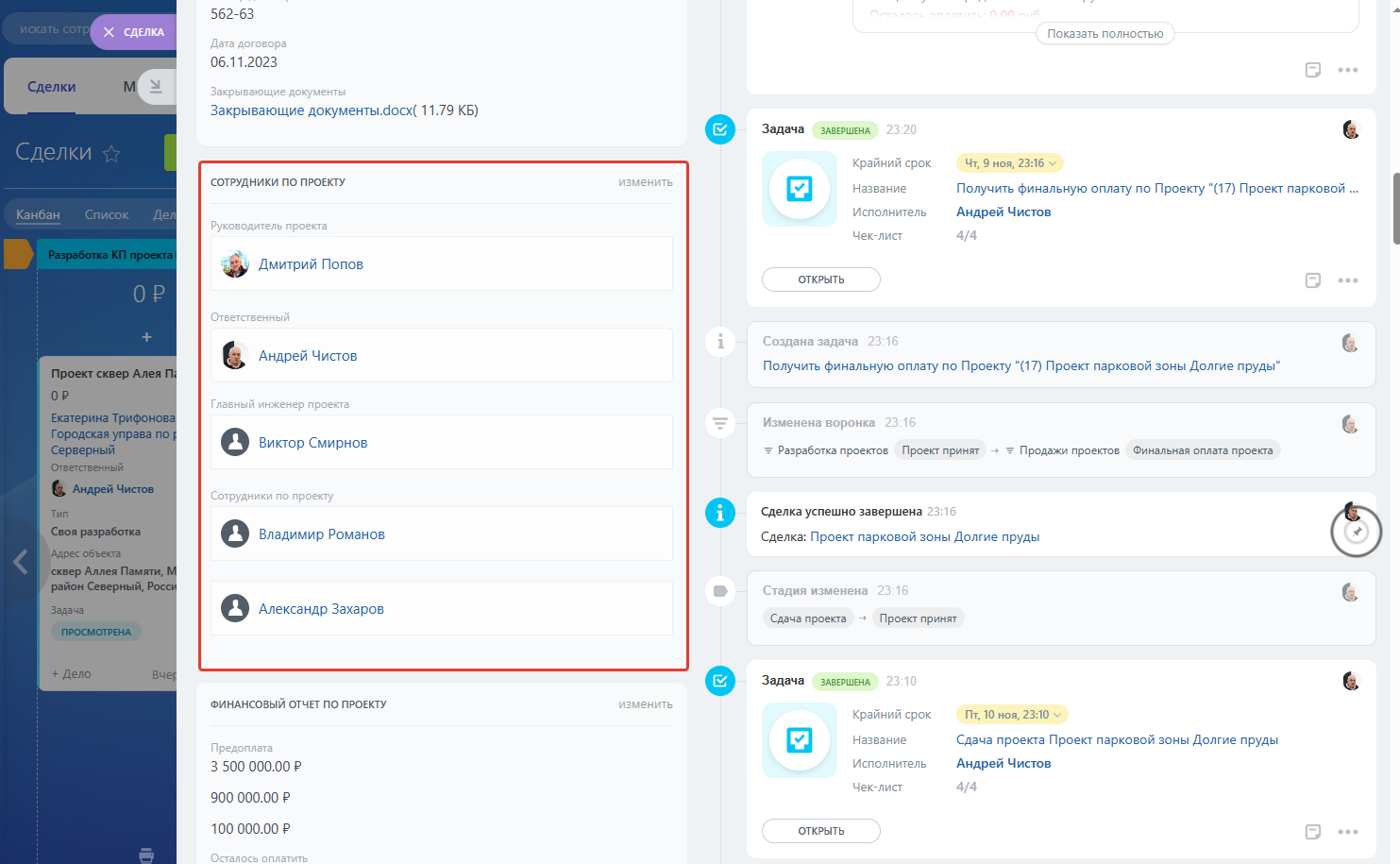Click the left arrow on the kanban board

pyautogui.click(x=20, y=562)
